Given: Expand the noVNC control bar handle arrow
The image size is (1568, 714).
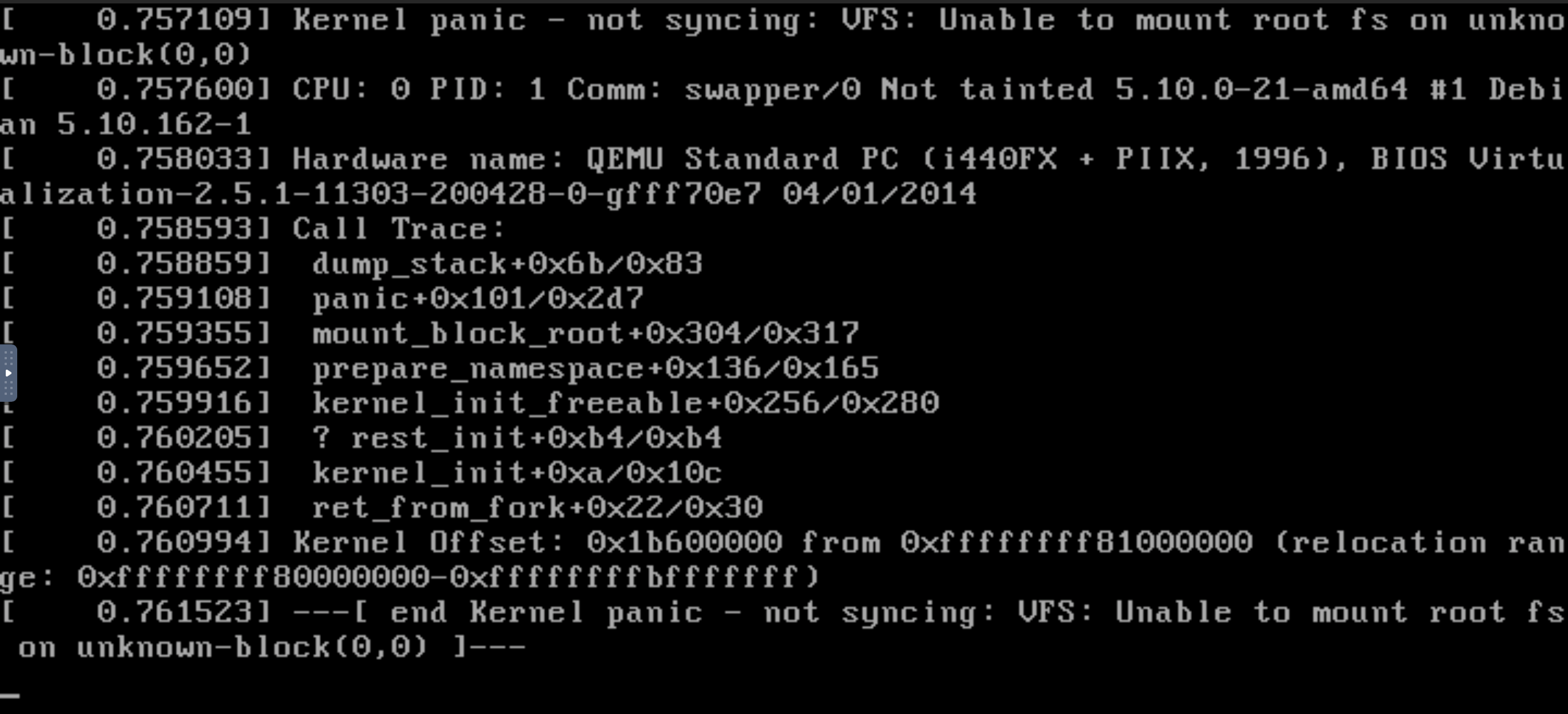Looking at the screenshot, I should [x=8, y=372].
